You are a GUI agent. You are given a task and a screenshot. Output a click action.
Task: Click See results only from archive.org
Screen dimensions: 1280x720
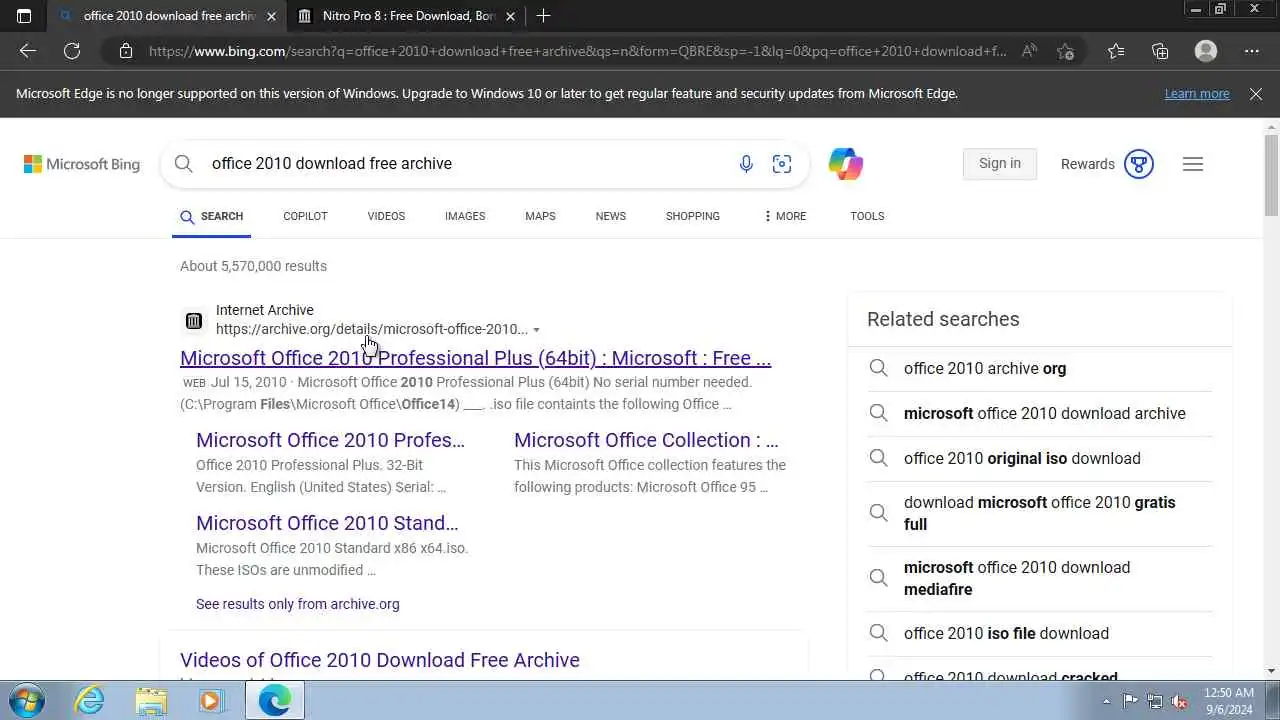(x=298, y=604)
